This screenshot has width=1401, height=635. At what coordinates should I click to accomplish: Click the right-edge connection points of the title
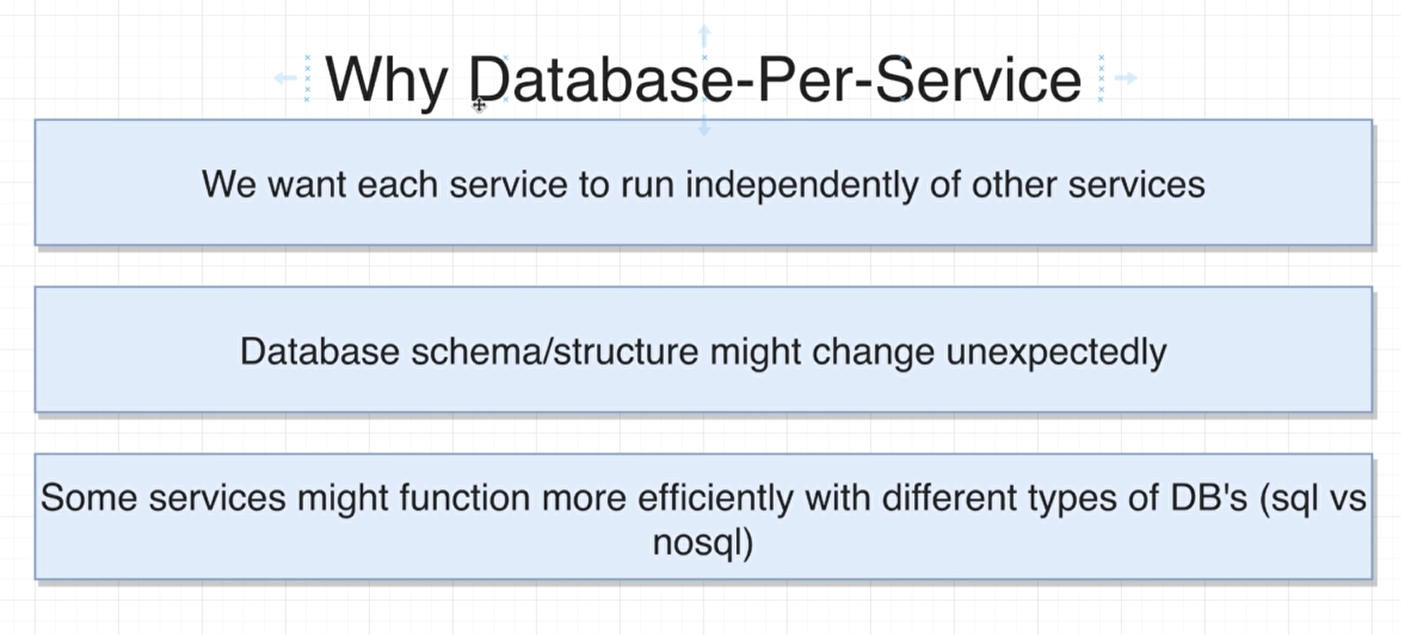pyautogui.click(x=1101, y=78)
